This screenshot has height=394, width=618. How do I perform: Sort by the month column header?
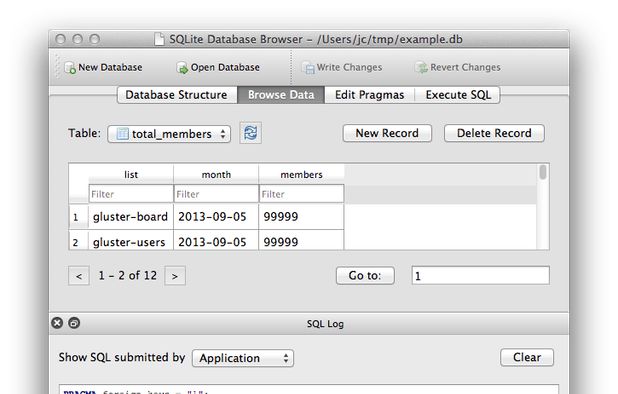(216, 175)
